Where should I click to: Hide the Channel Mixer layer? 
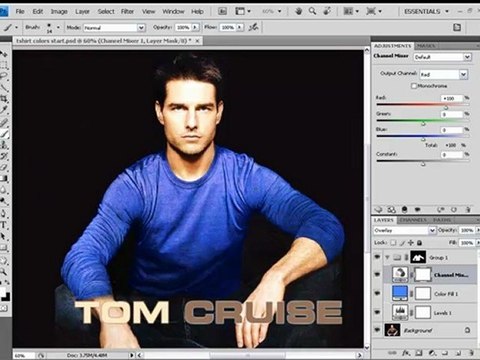pos(377,275)
